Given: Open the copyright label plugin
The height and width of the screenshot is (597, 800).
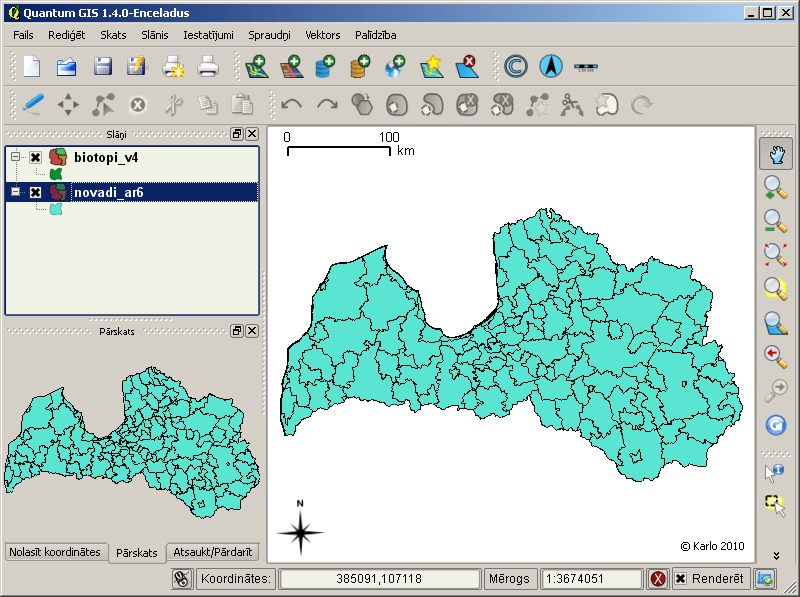Looking at the screenshot, I should [516, 67].
